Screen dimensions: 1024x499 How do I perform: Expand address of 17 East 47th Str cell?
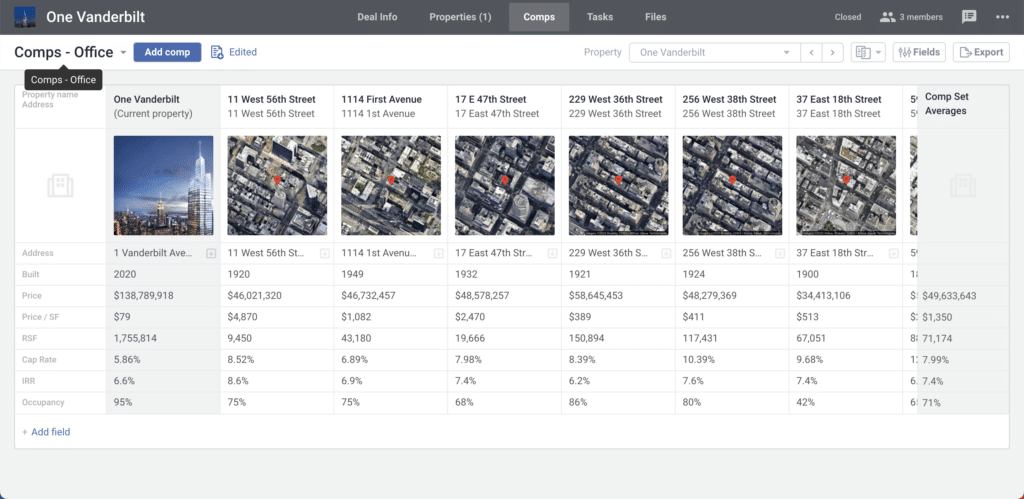552,253
